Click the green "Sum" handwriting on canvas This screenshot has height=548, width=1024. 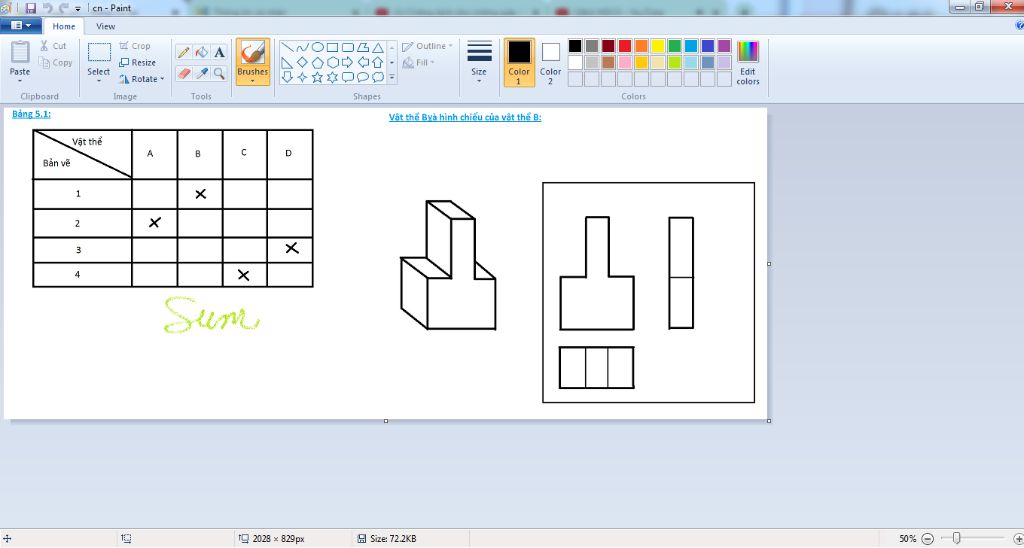211,315
